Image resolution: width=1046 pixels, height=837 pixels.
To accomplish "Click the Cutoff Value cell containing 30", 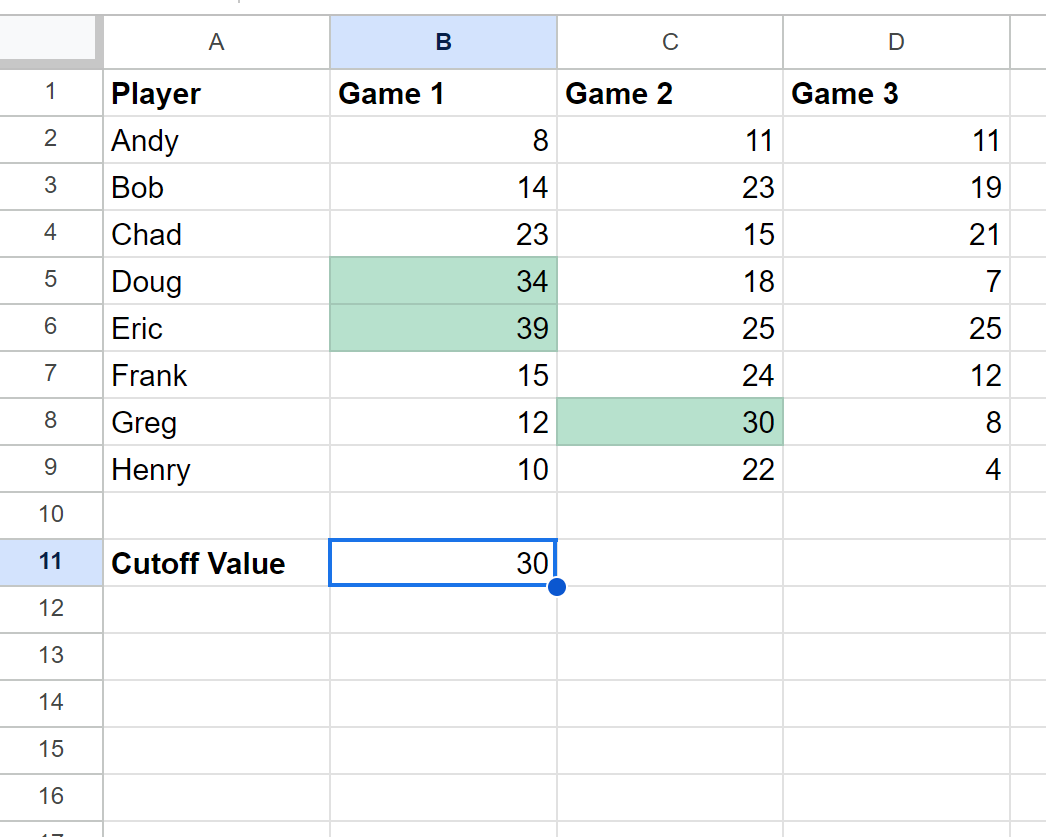I will point(443,563).
